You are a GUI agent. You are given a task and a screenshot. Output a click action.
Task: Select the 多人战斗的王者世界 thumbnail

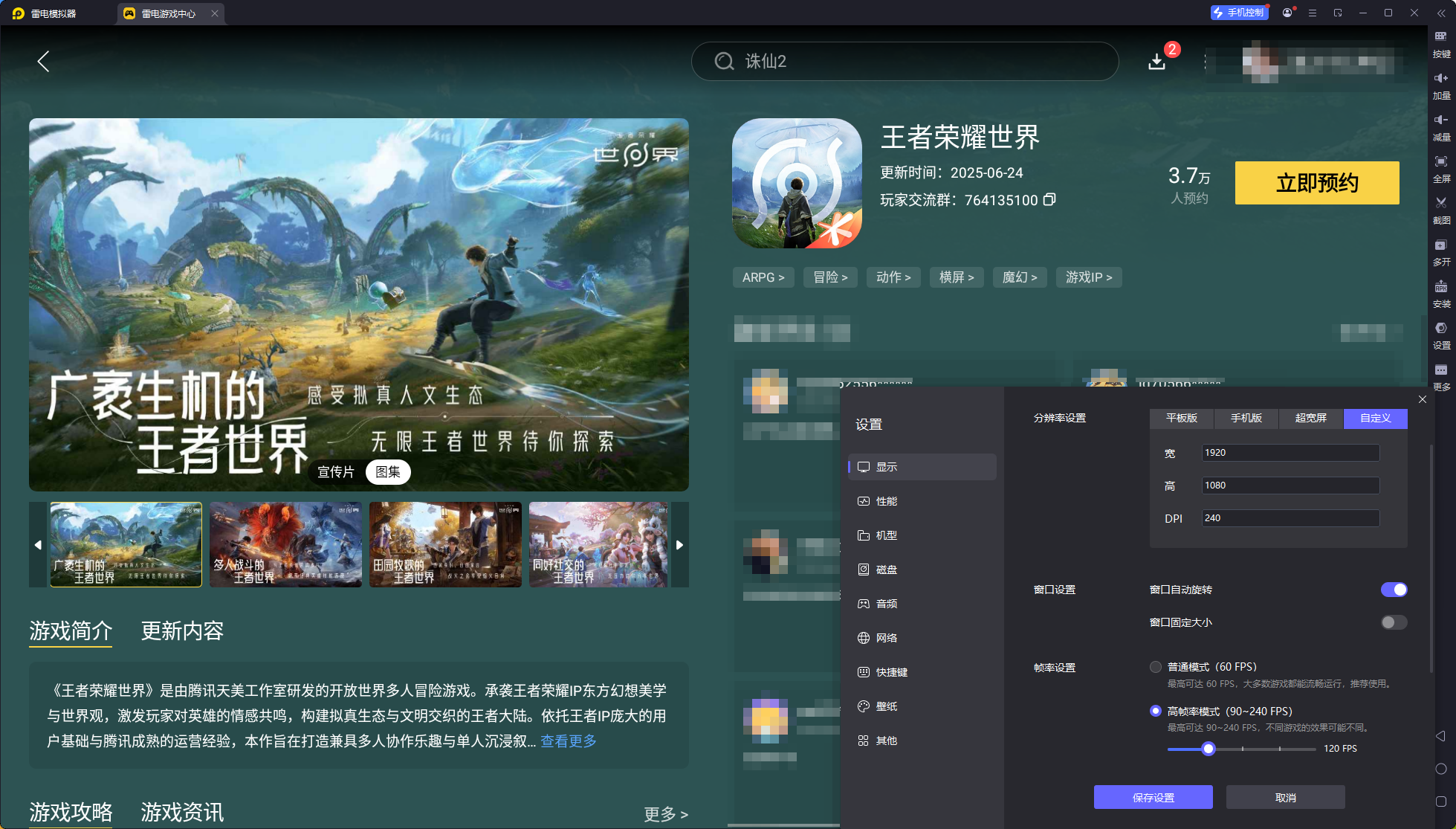point(285,545)
